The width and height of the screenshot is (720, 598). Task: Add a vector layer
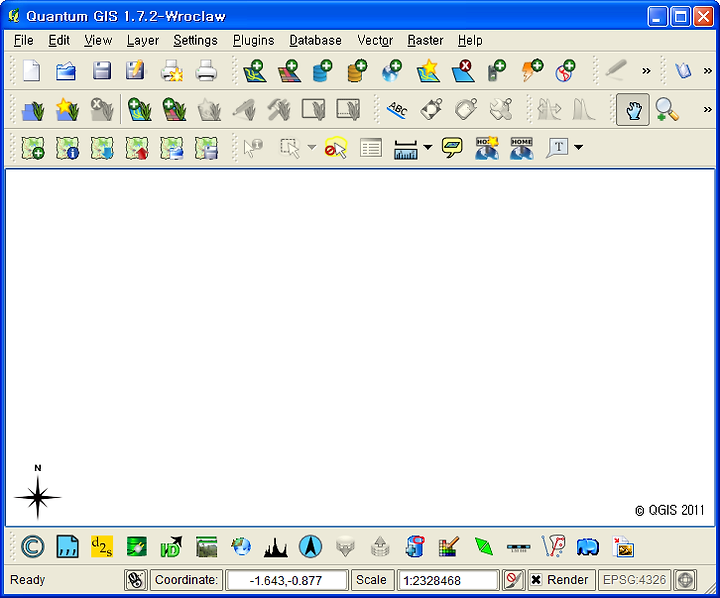[254, 71]
